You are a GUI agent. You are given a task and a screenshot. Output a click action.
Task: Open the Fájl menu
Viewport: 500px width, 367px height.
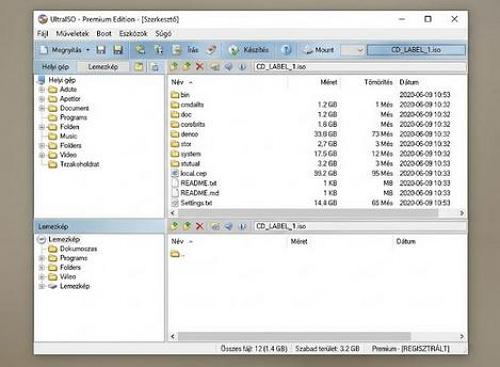43,34
